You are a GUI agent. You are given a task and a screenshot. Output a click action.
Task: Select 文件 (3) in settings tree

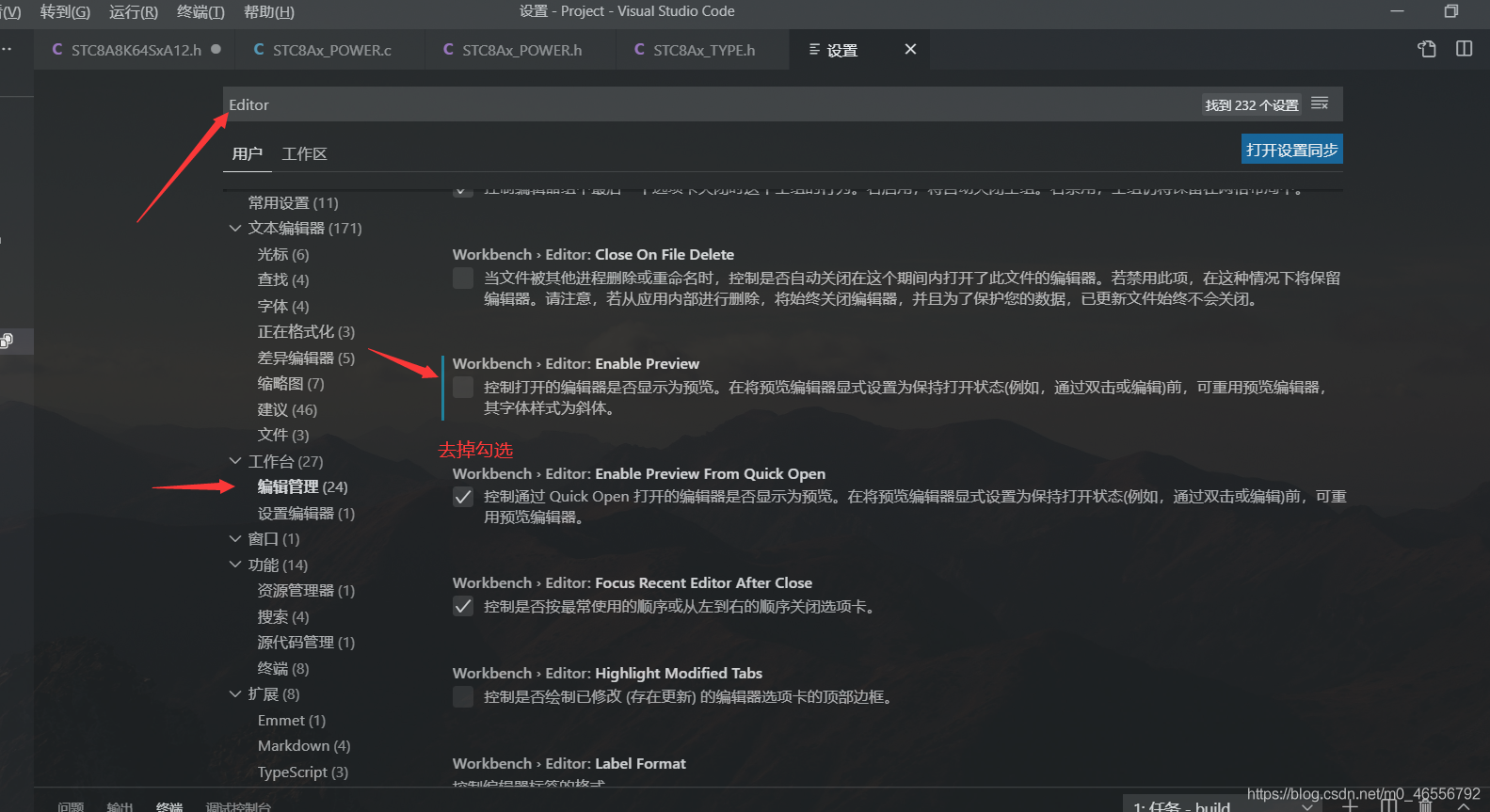pos(283,435)
